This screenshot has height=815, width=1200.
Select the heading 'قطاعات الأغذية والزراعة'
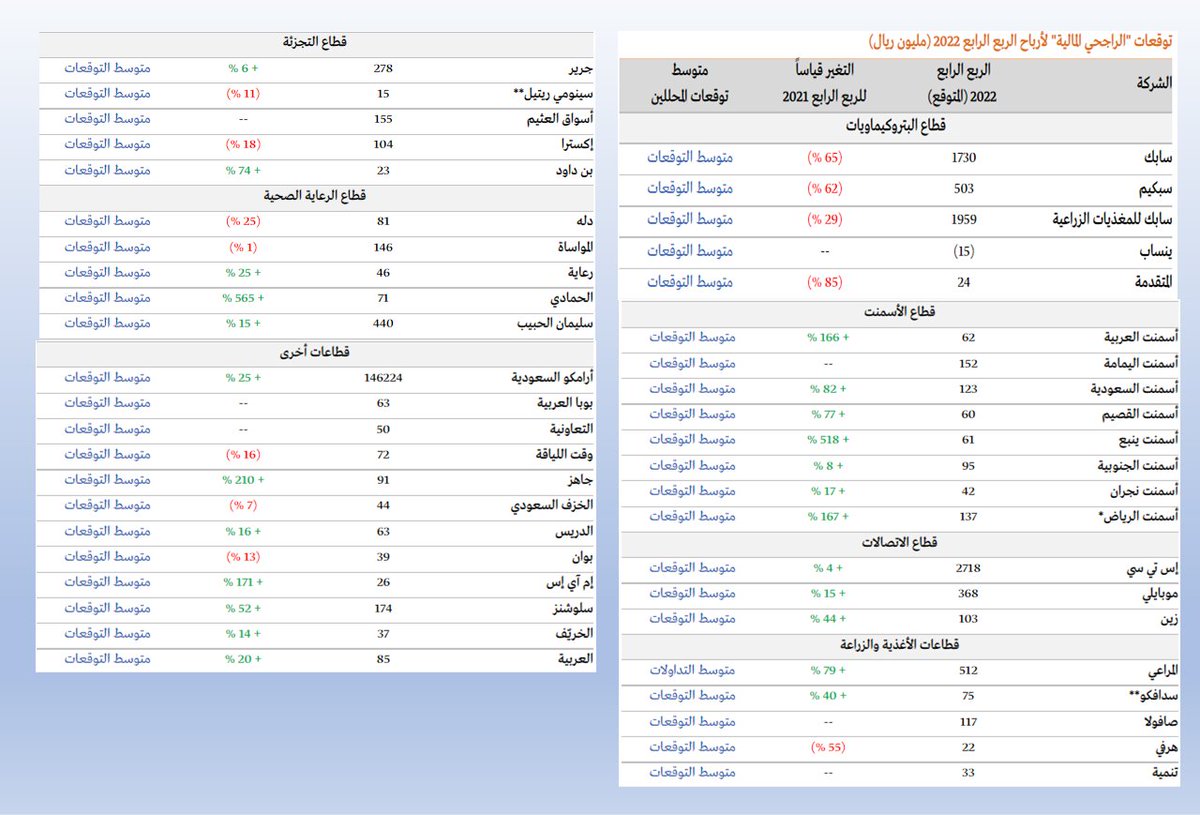899,645
